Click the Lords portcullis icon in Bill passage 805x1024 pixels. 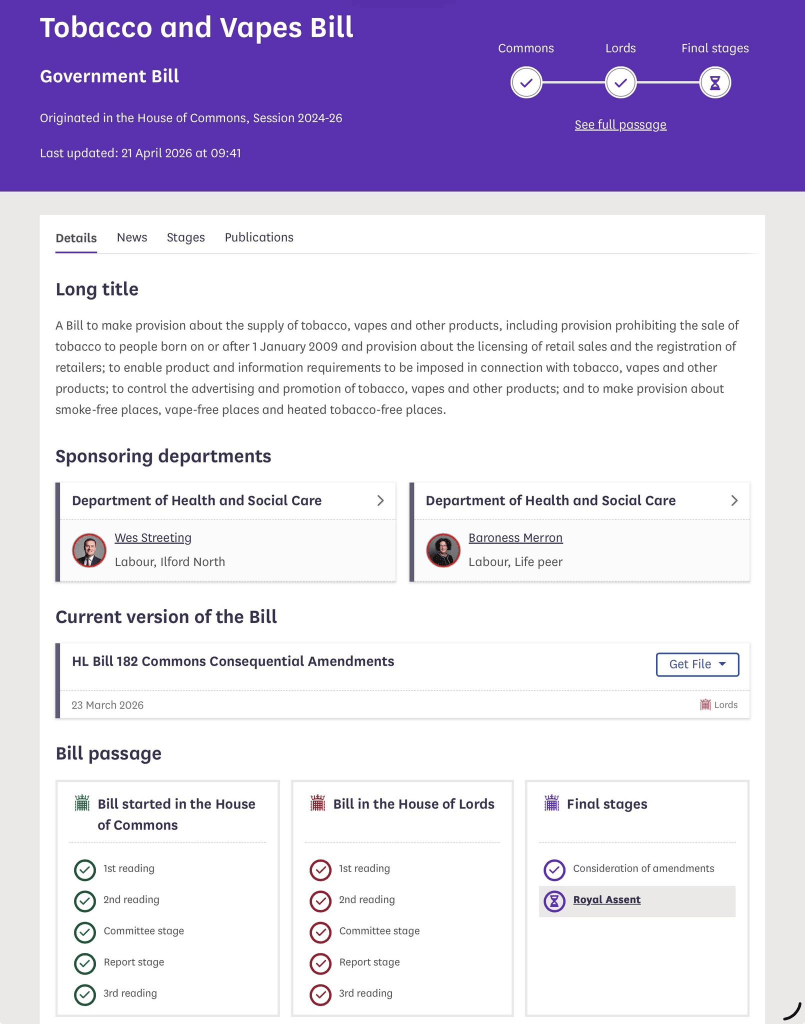pos(318,803)
